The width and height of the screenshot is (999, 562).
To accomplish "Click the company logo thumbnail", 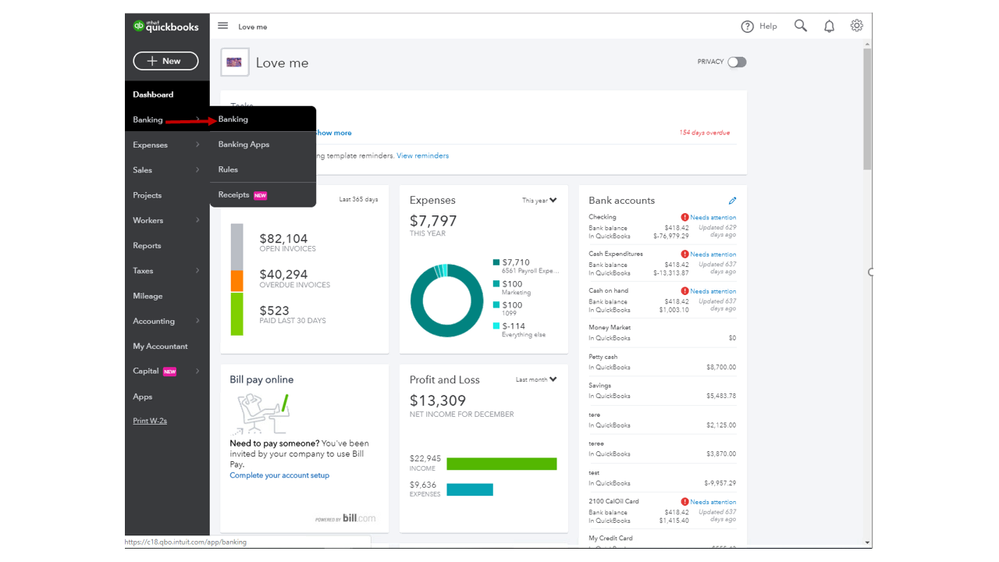I will coord(234,62).
